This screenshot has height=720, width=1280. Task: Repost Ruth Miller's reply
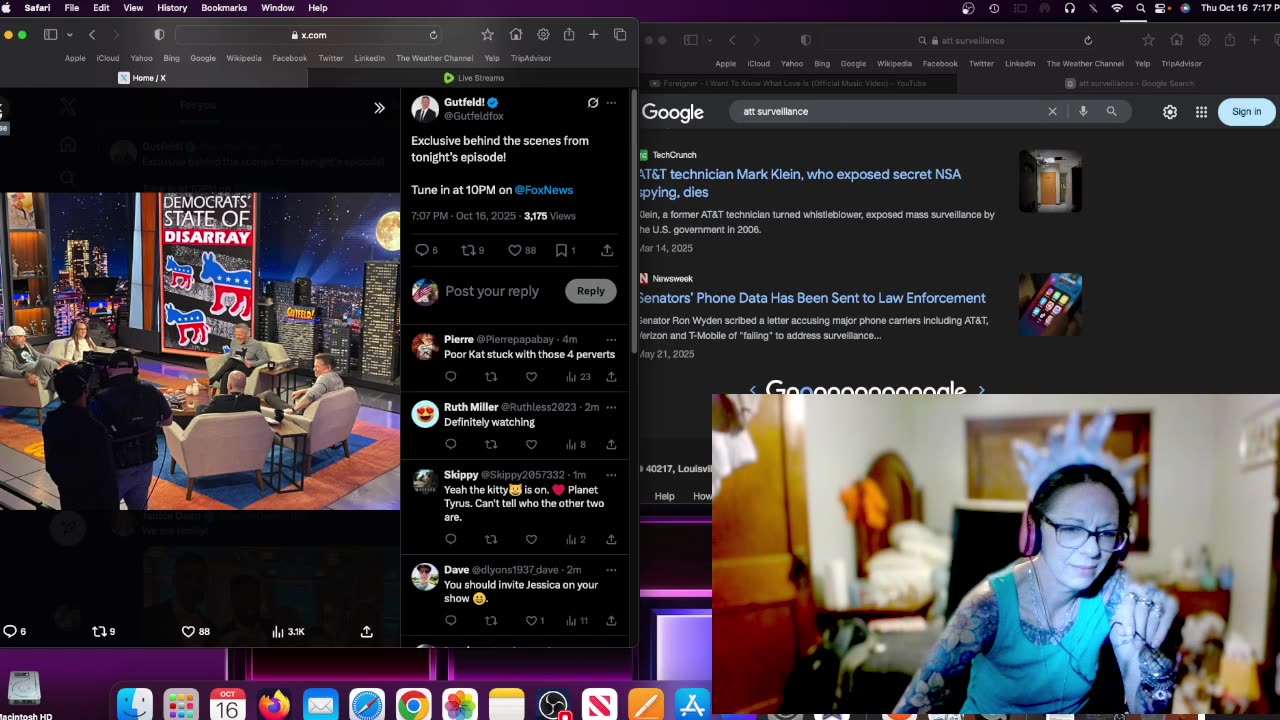click(x=491, y=444)
